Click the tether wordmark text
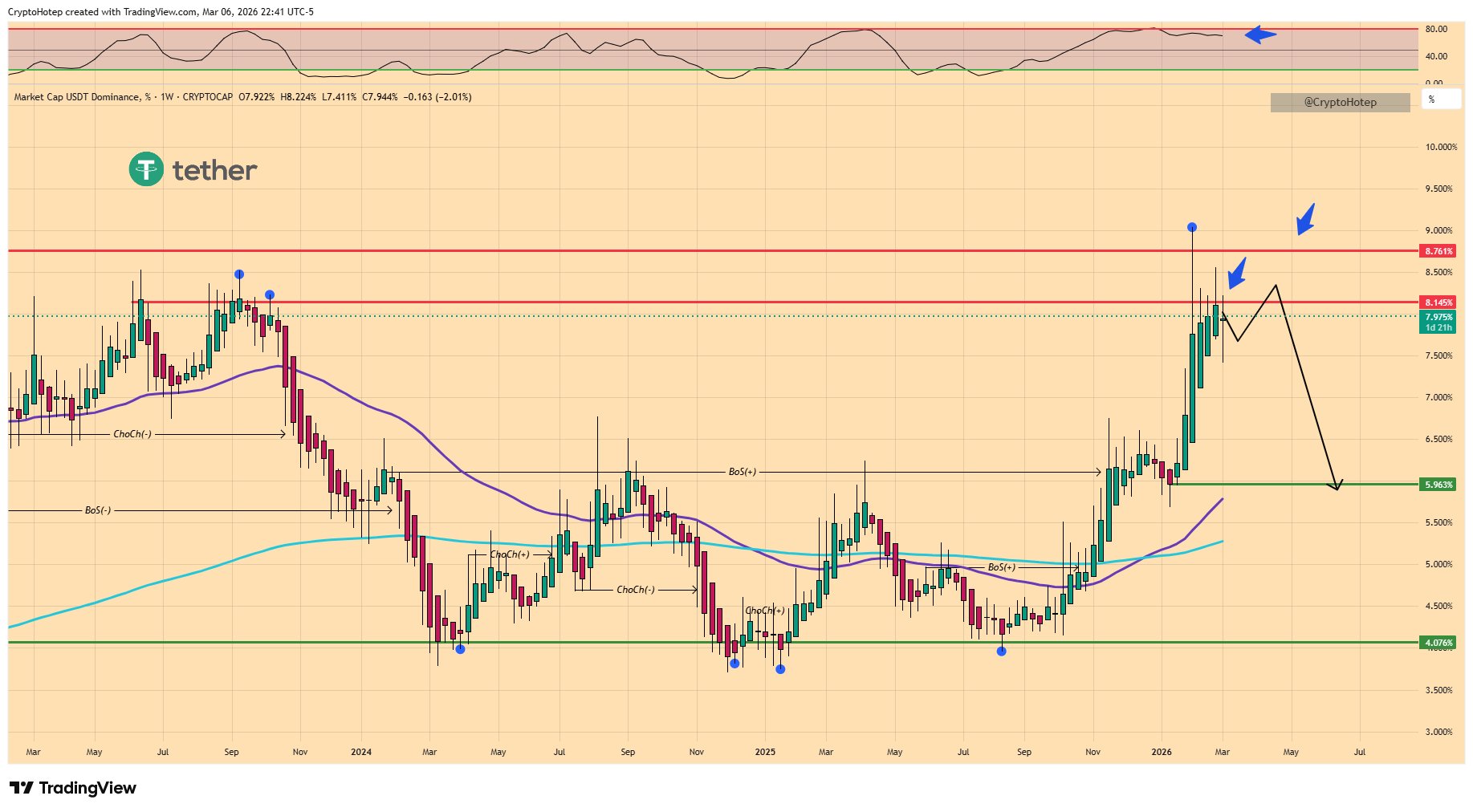 point(214,170)
